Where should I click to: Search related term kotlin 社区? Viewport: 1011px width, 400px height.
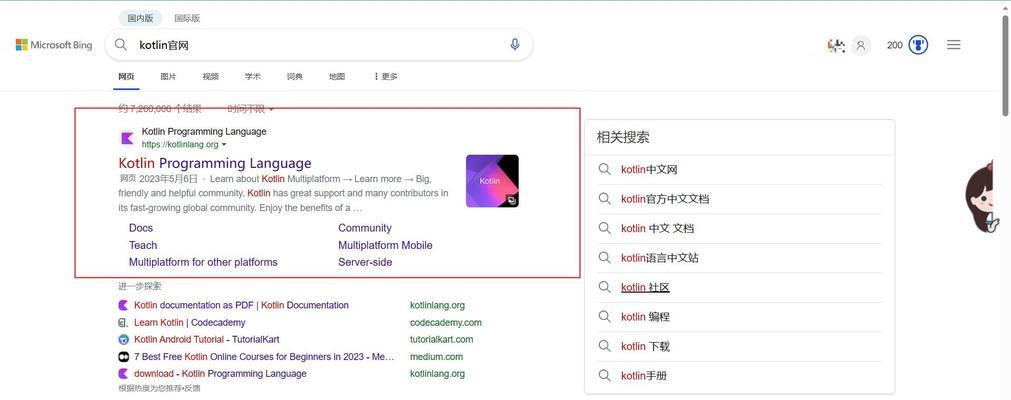645,287
